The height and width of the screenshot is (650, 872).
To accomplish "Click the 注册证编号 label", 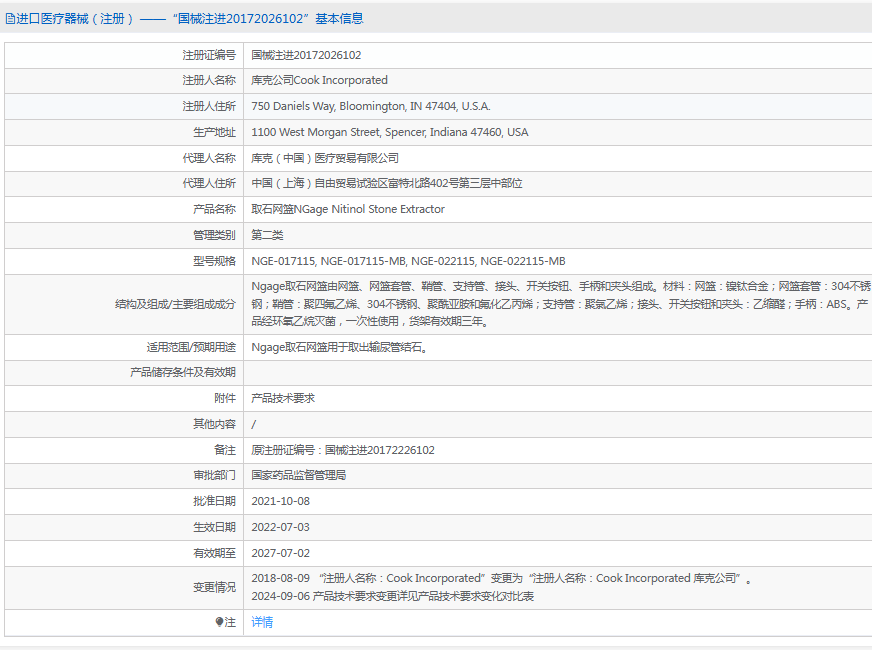I will click(209, 55).
